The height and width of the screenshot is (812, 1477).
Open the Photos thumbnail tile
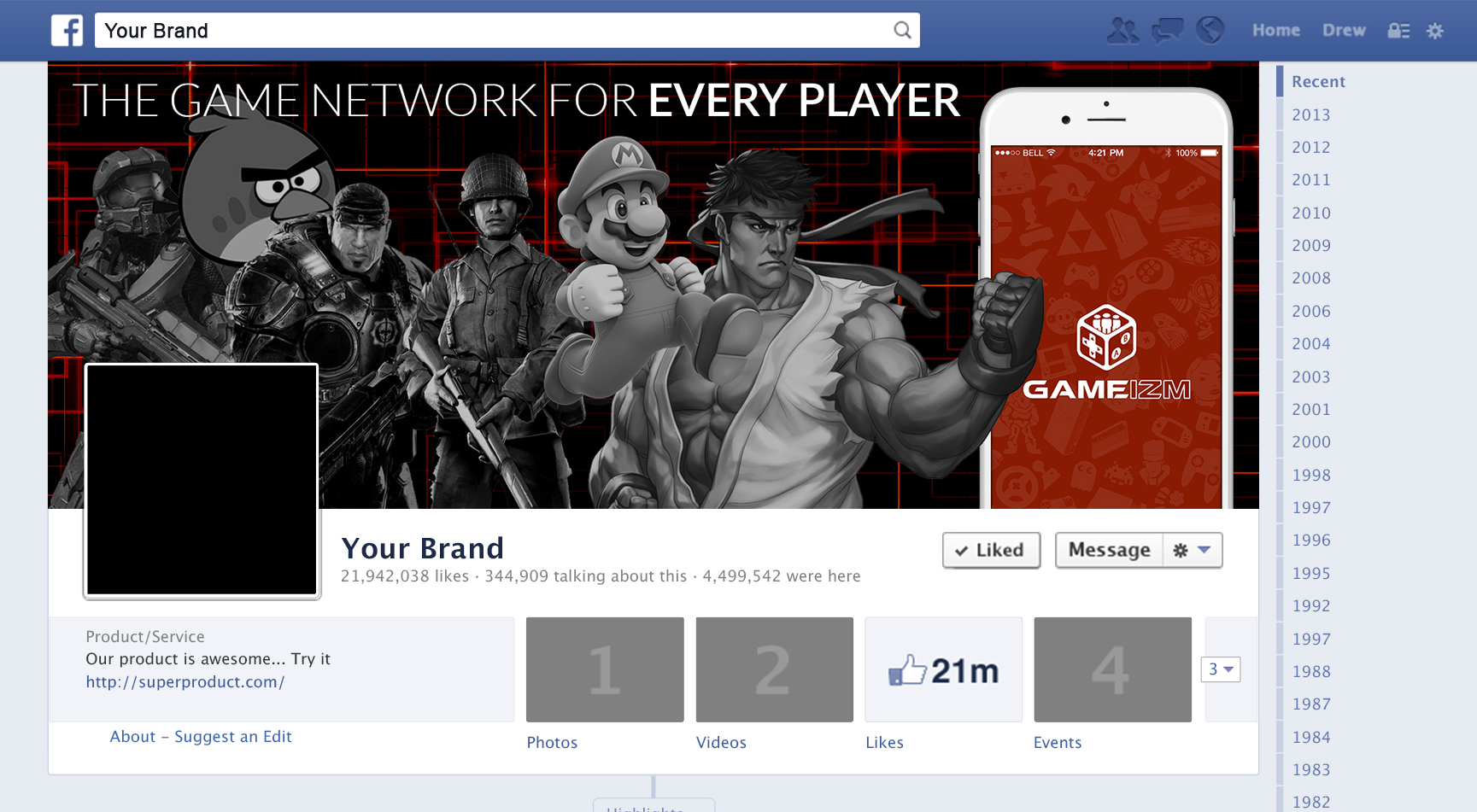(605, 669)
